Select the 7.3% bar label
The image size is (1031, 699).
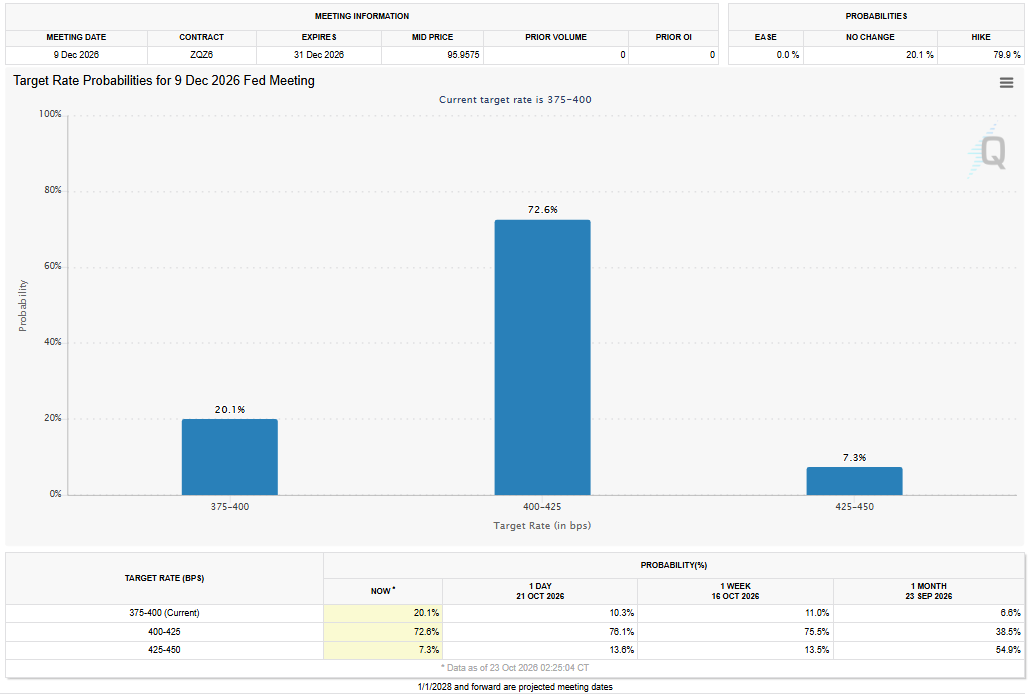(854, 458)
